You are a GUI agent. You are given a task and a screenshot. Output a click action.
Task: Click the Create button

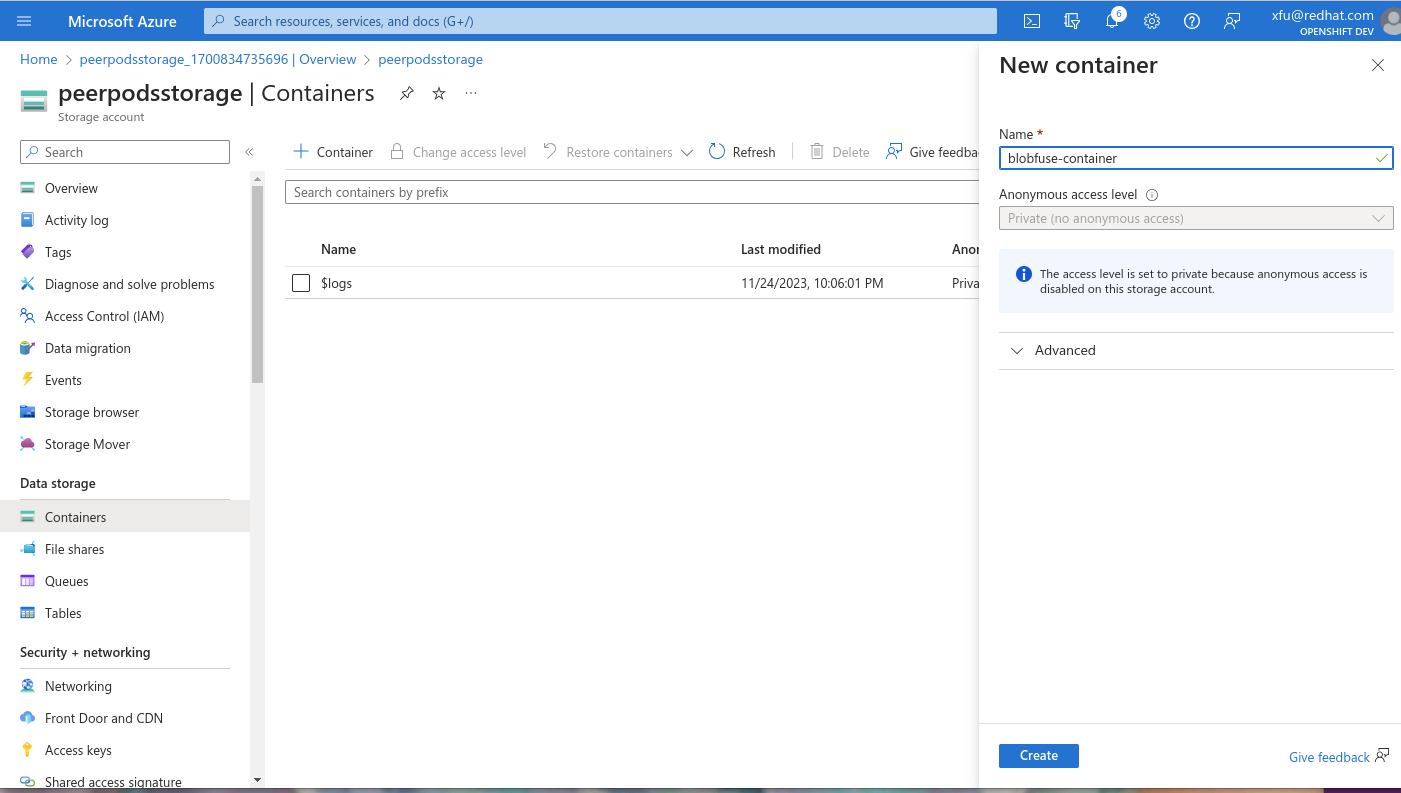click(x=1038, y=756)
